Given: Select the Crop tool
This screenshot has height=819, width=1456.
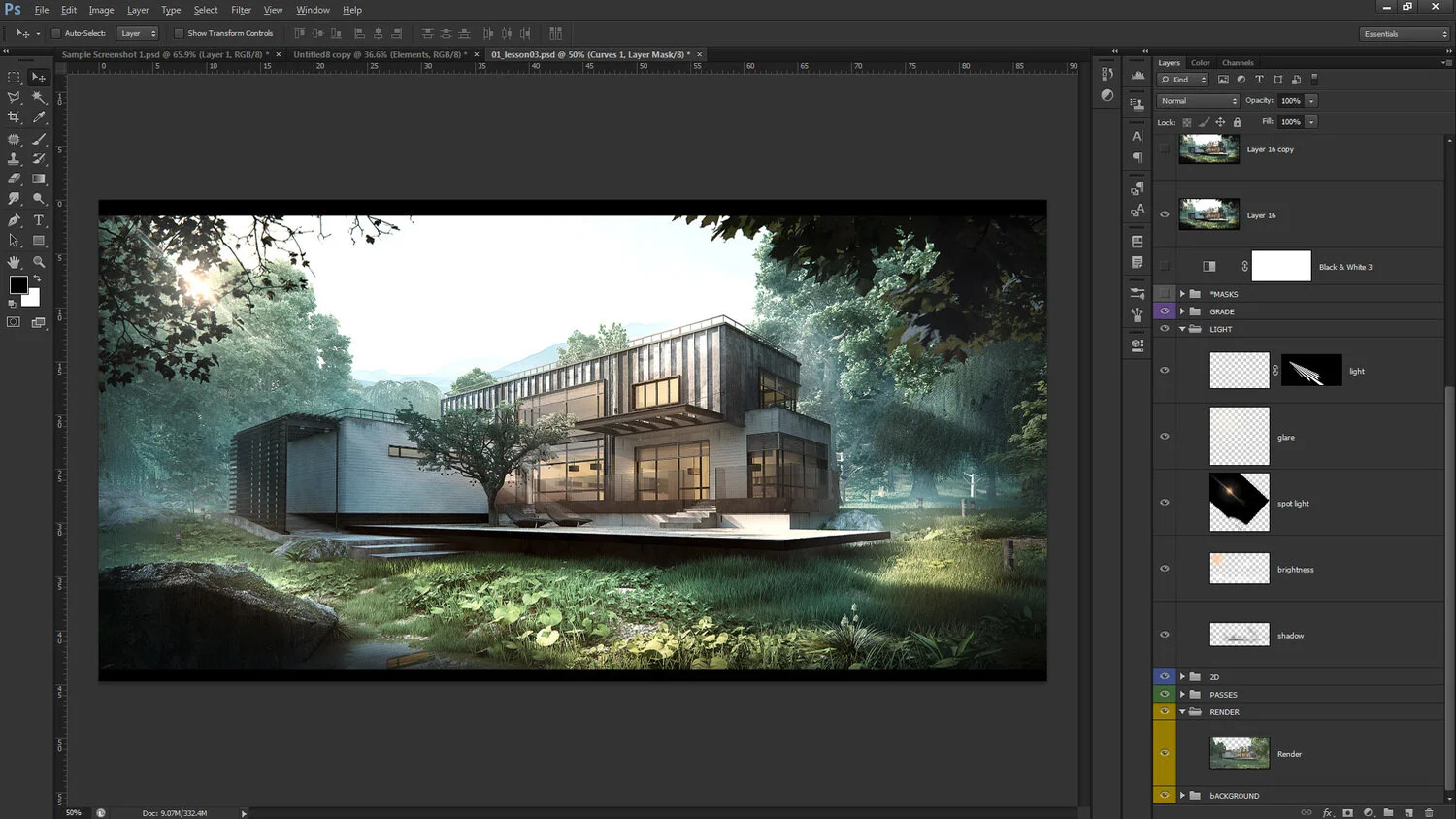Looking at the screenshot, I should tap(14, 117).
